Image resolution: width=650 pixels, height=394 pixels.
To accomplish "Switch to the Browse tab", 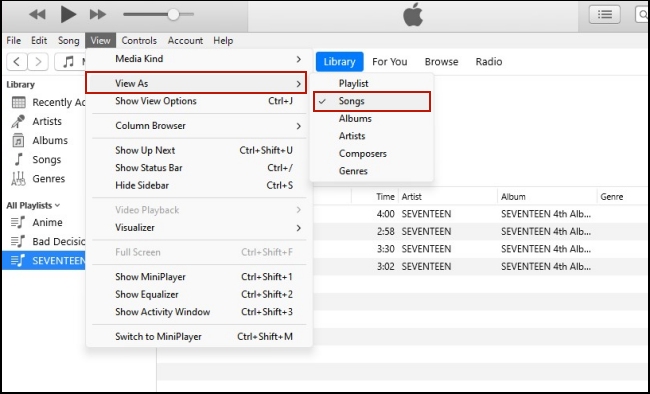I will [441, 62].
